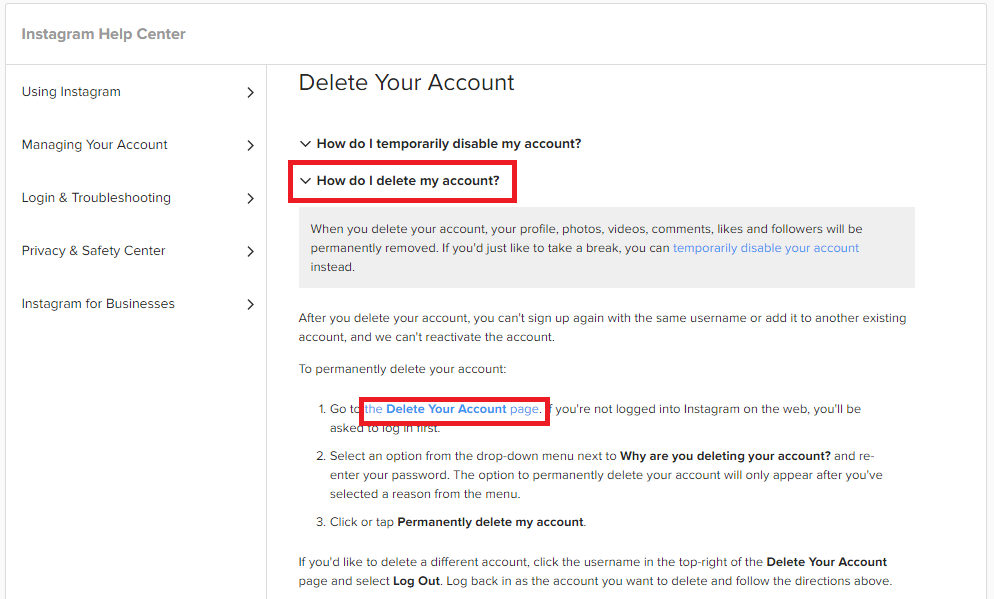This screenshot has height=599, width=994.
Task: Click chevron arrow beside Using Instagram
Action: click(250, 93)
